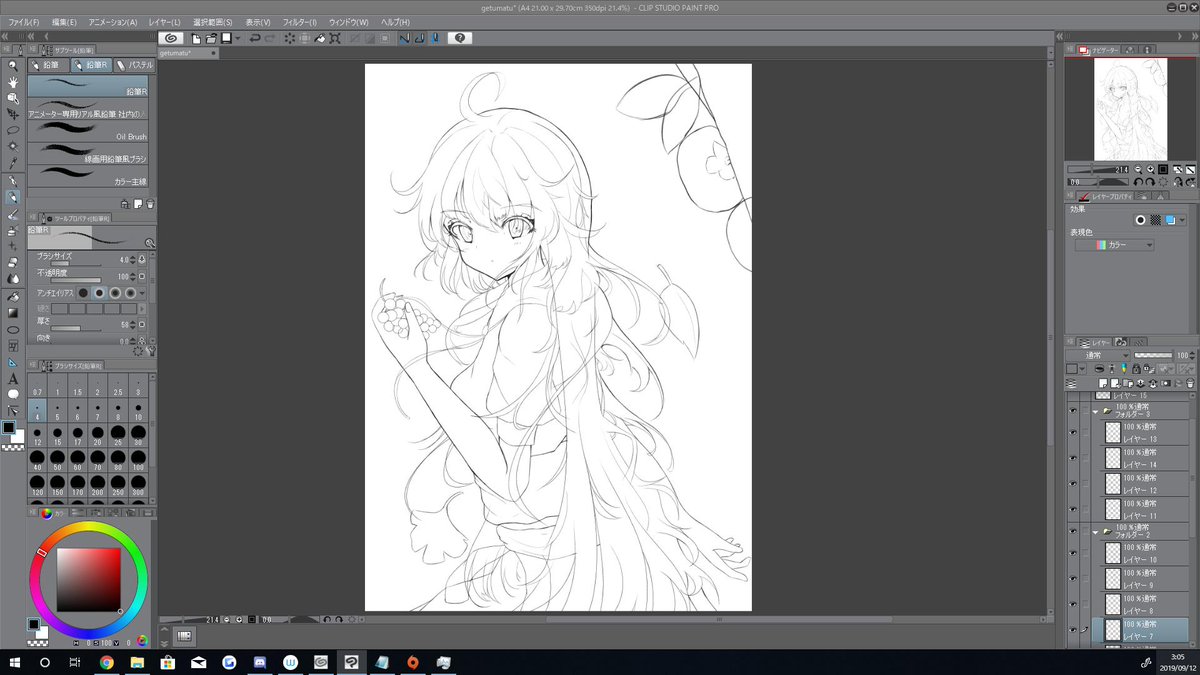Collapse フォルダー 3 in layer list
The width and height of the screenshot is (1200, 675).
[1096, 411]
